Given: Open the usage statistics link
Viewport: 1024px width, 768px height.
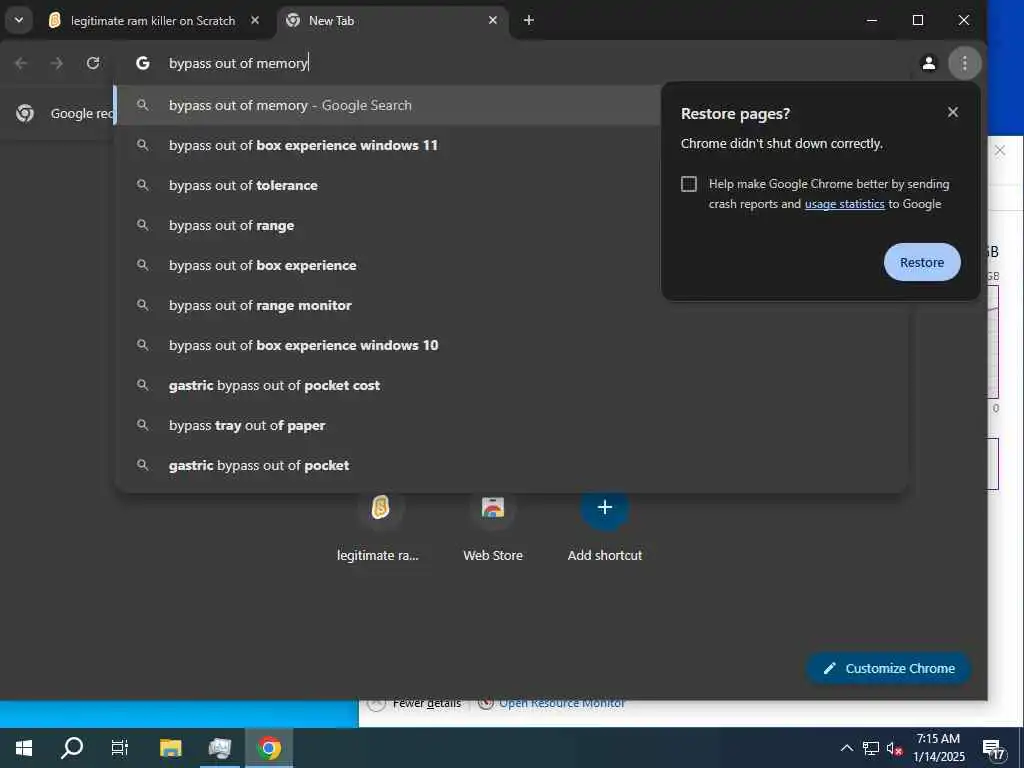Looking at the screenshot, I should pyautogui.click(x=844, y=204).
